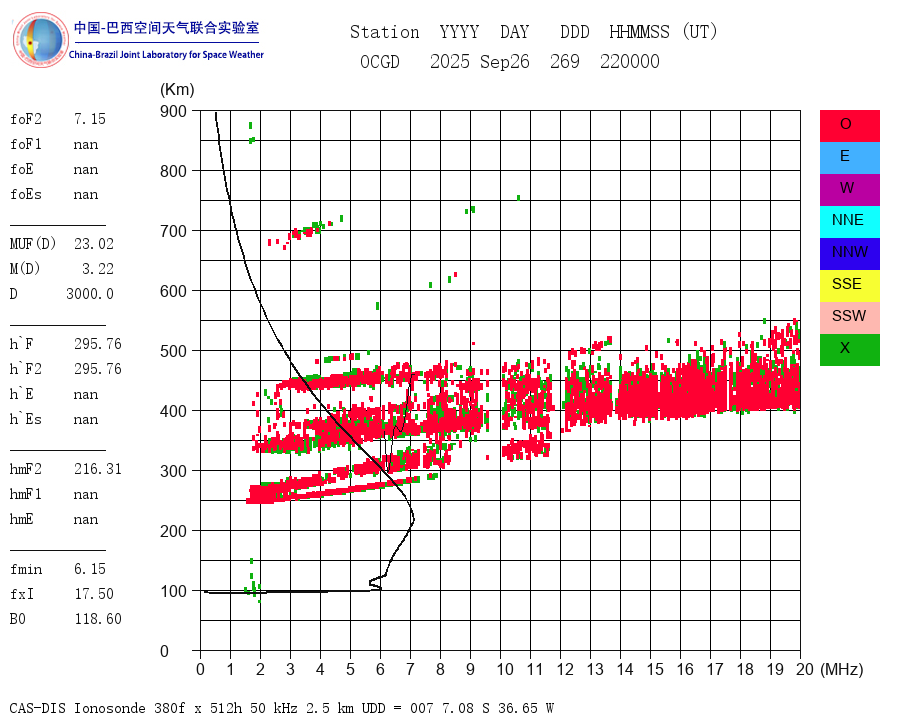
Task: Click the h`F2 value 295.76
Action: [98, 369]
